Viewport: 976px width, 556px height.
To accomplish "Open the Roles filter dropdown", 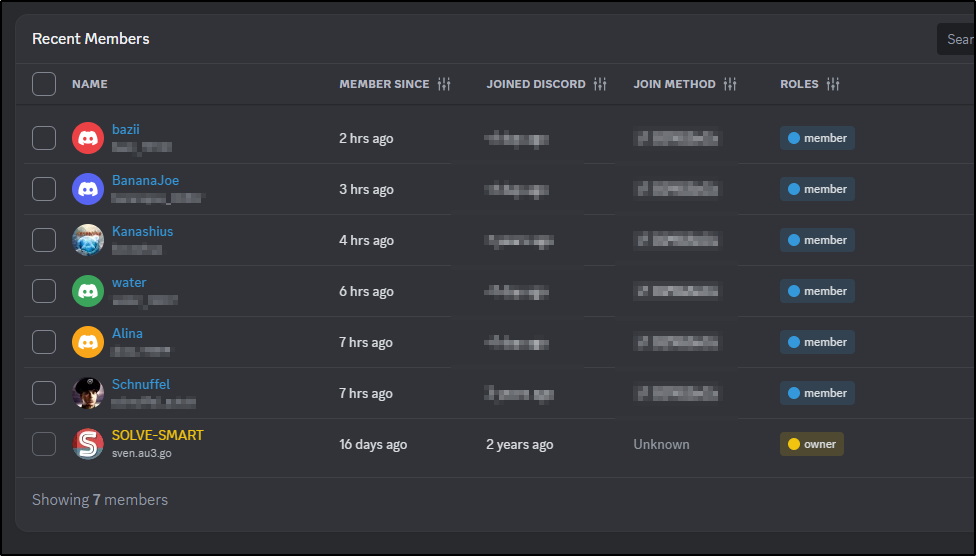I will tap(833, 84).
